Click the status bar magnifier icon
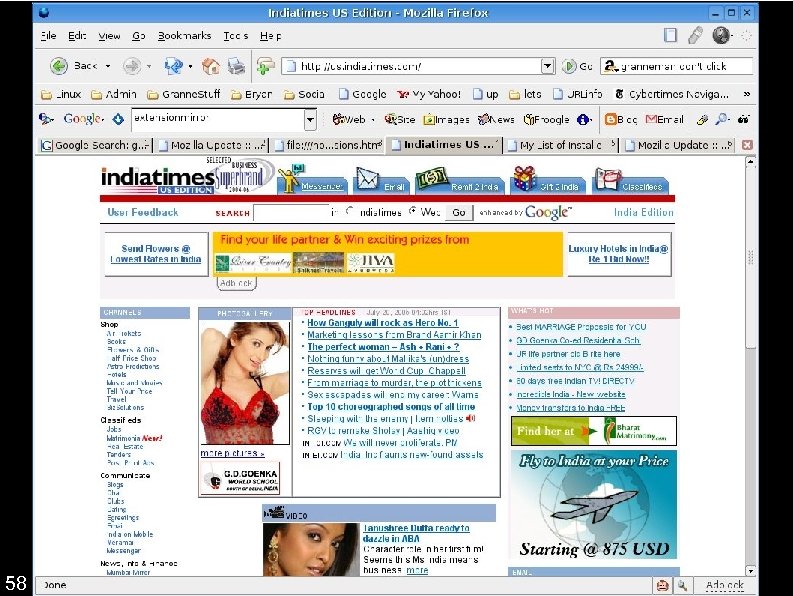The height and width of the screenshot is (596, 793). (x=682, y=585)
